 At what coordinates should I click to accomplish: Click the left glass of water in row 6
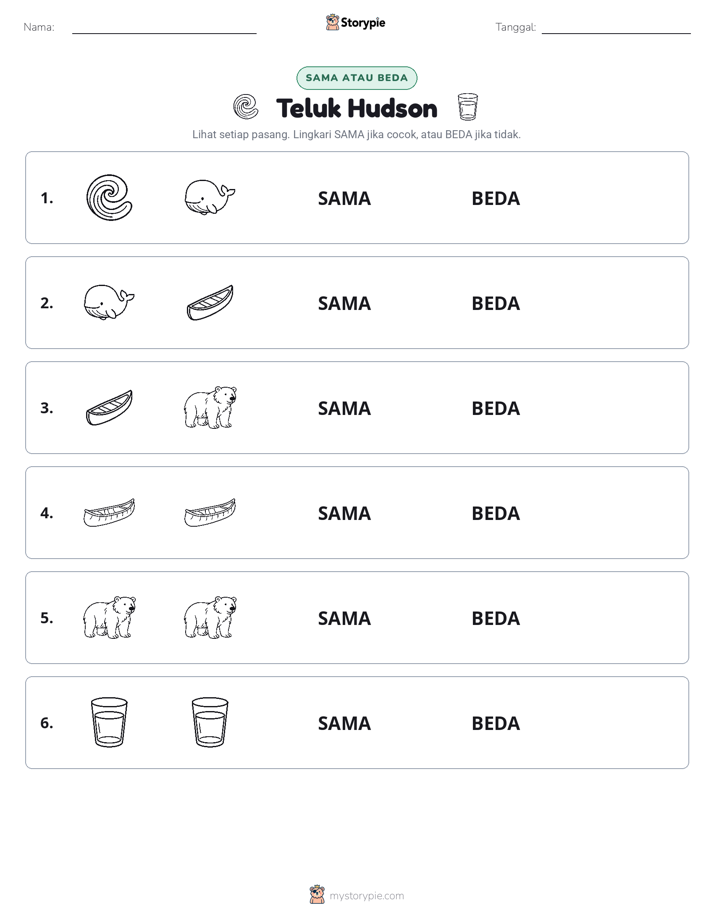click(x=109, y=722)
